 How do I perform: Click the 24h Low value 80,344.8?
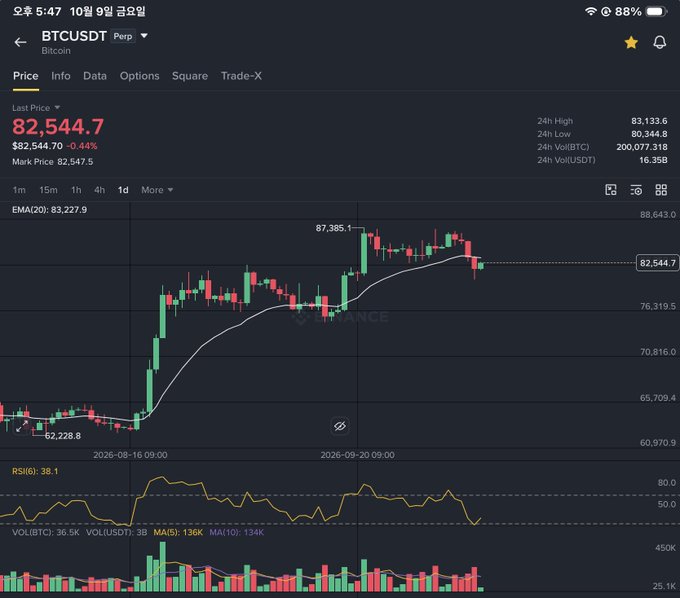coord(649,134)
